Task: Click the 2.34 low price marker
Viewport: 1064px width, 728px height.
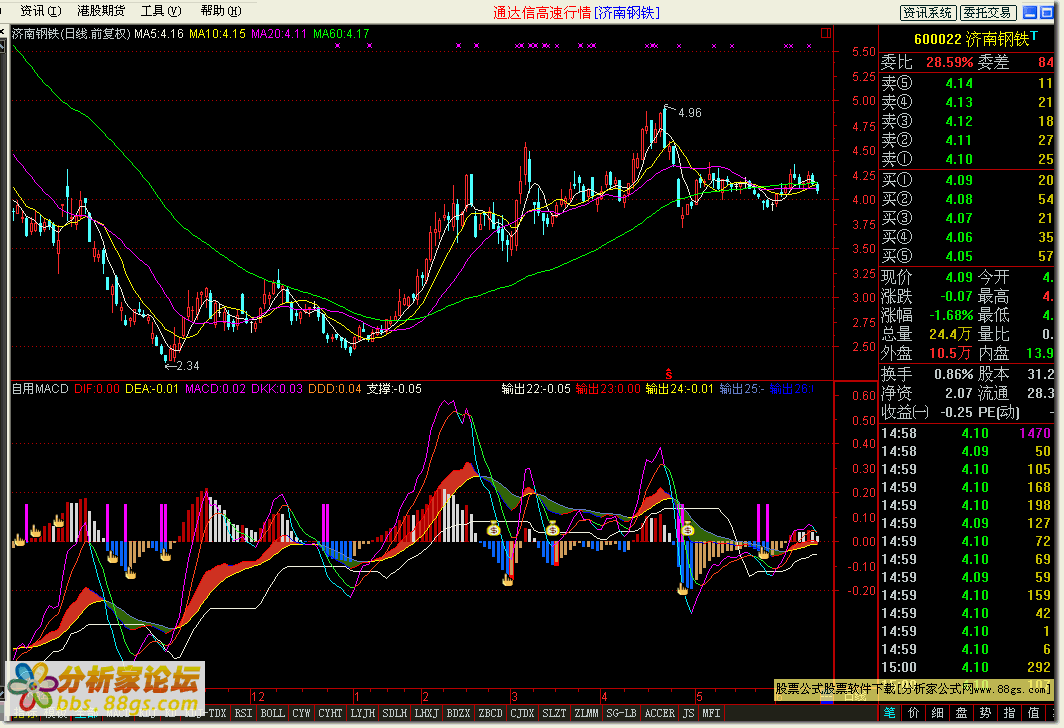Action: [x=187, y=366]
